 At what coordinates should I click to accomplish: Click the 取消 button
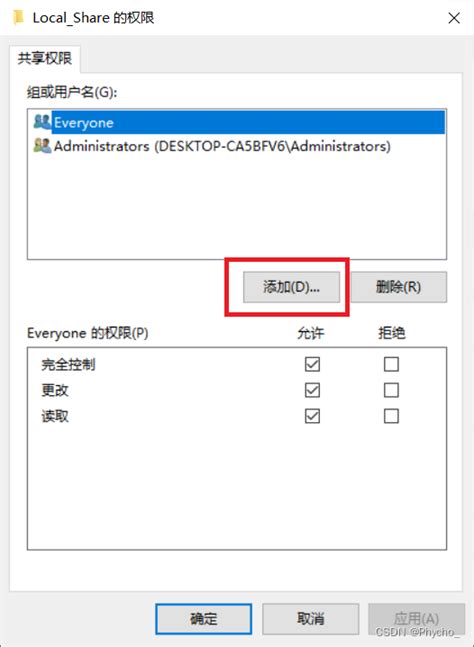310,619
